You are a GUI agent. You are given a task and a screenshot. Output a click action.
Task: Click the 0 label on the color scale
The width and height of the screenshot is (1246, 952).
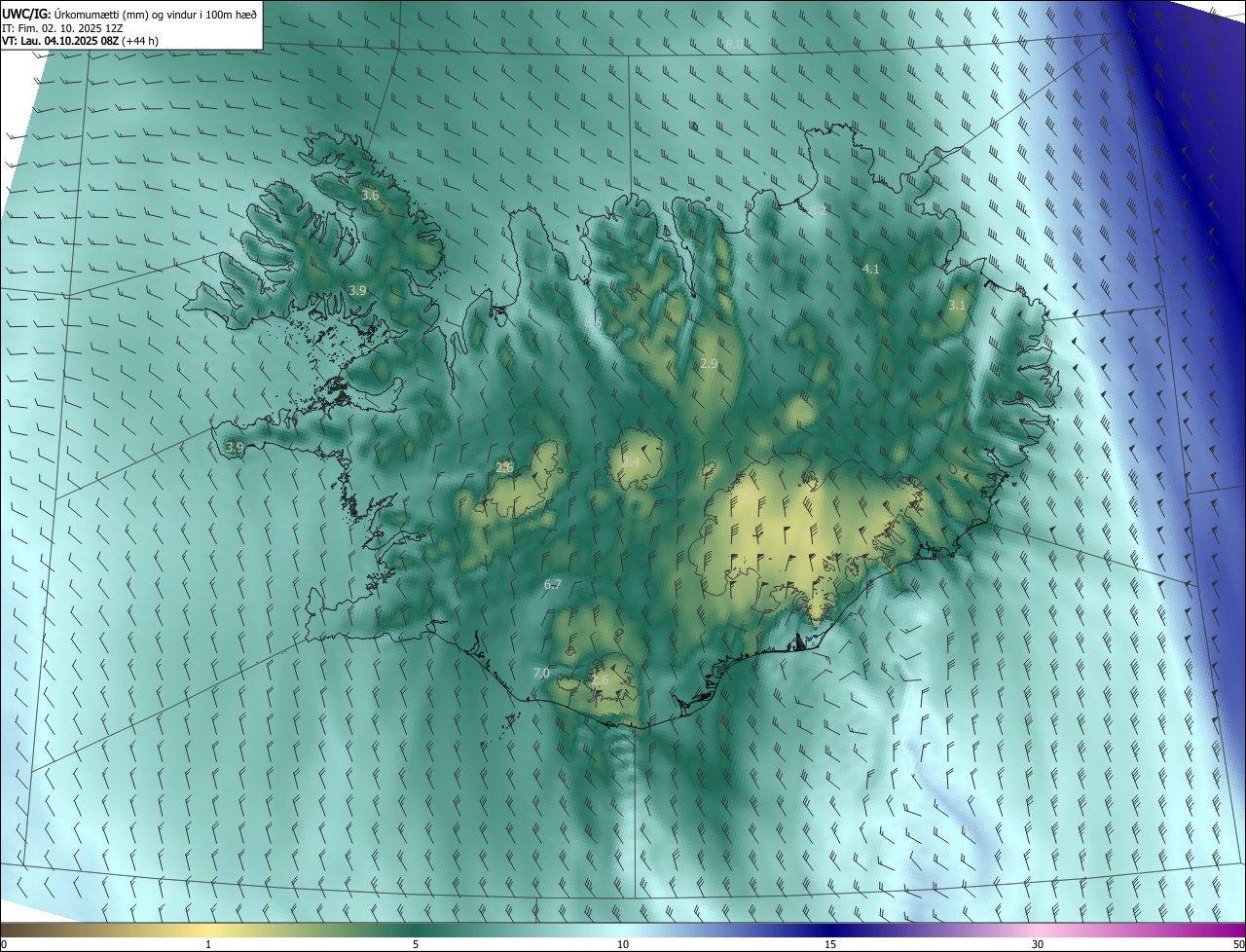(x=4, y=944)
